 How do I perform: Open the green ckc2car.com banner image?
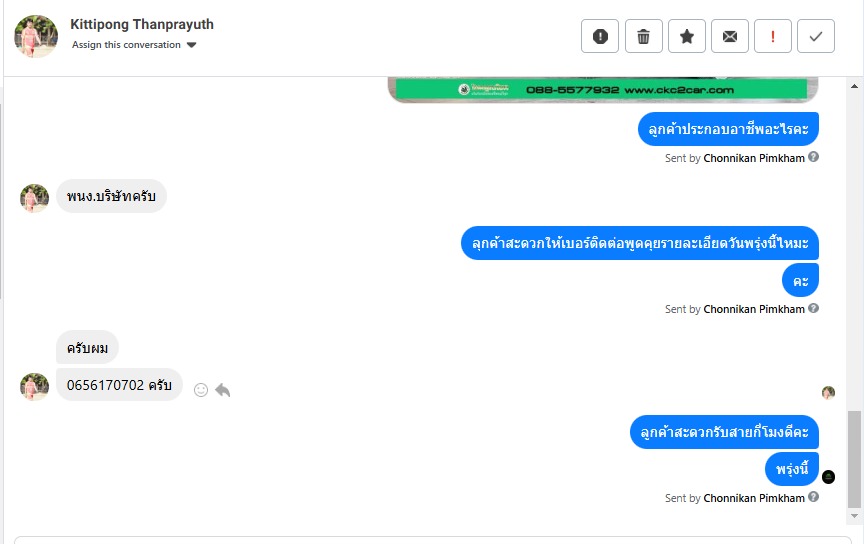[x=603, y=90]
